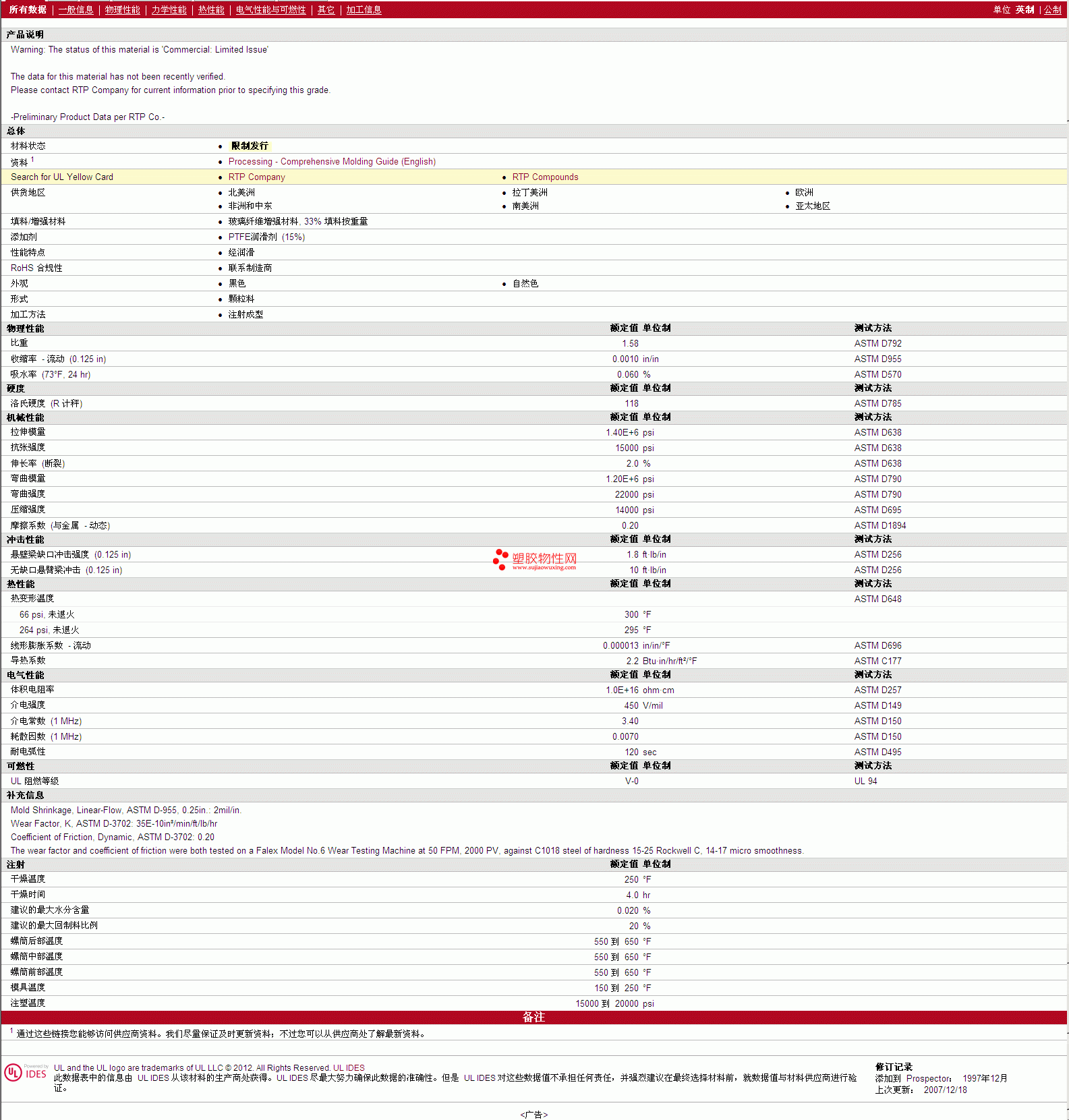This screenshot has width=1069, height=1120.
Task: Click the 干燥温度 row label
Action: click(x=28, y=879)
